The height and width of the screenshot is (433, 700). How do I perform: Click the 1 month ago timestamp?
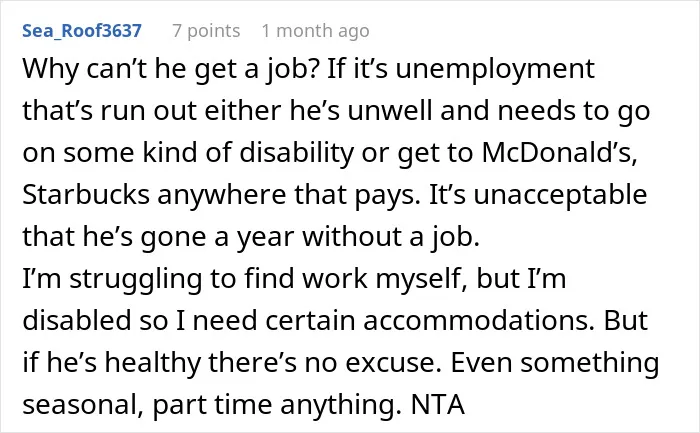pyautogui.click(x=316, y=31)
